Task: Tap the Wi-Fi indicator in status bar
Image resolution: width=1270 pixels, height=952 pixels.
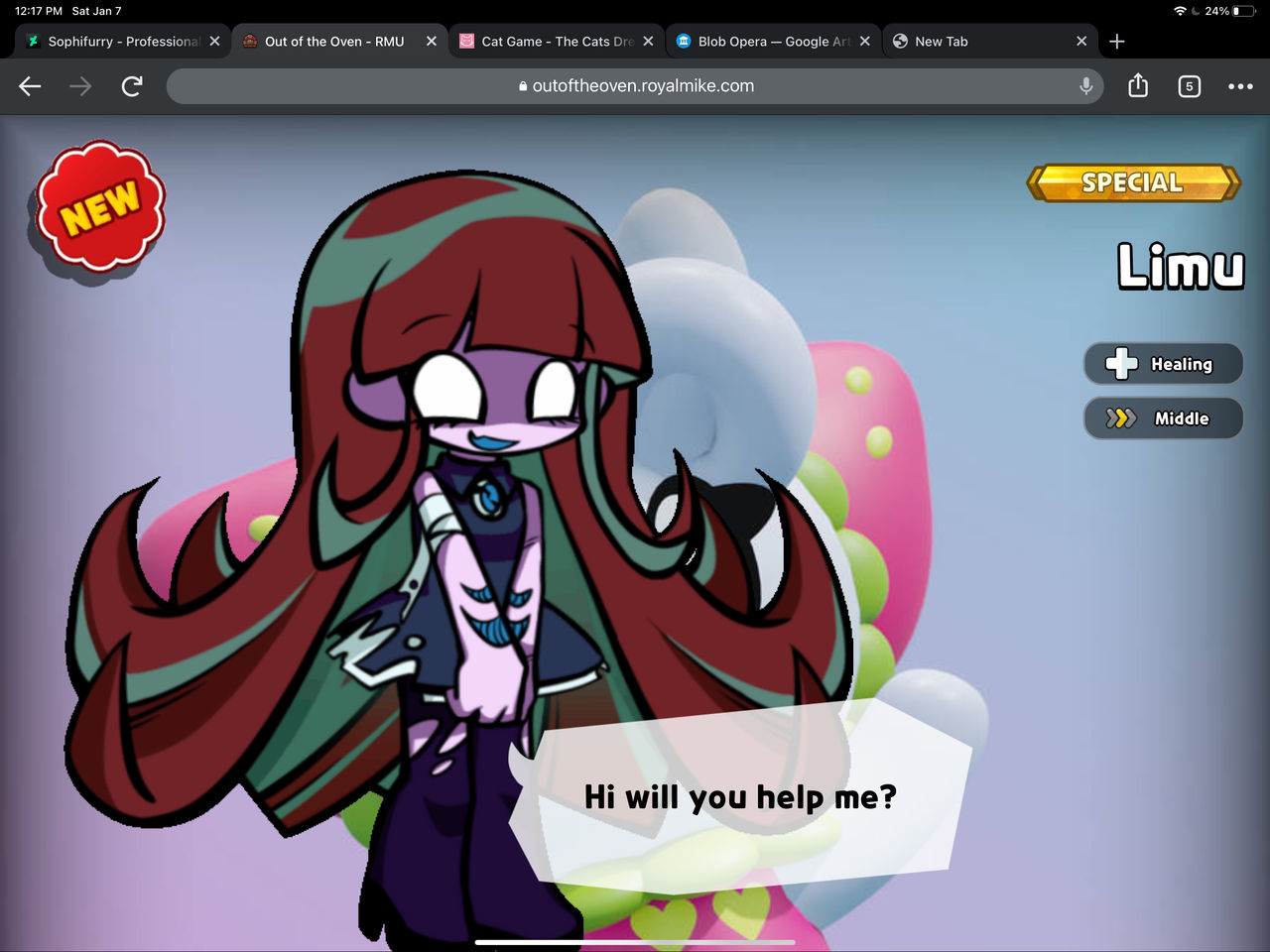Action: (1179, 11)
